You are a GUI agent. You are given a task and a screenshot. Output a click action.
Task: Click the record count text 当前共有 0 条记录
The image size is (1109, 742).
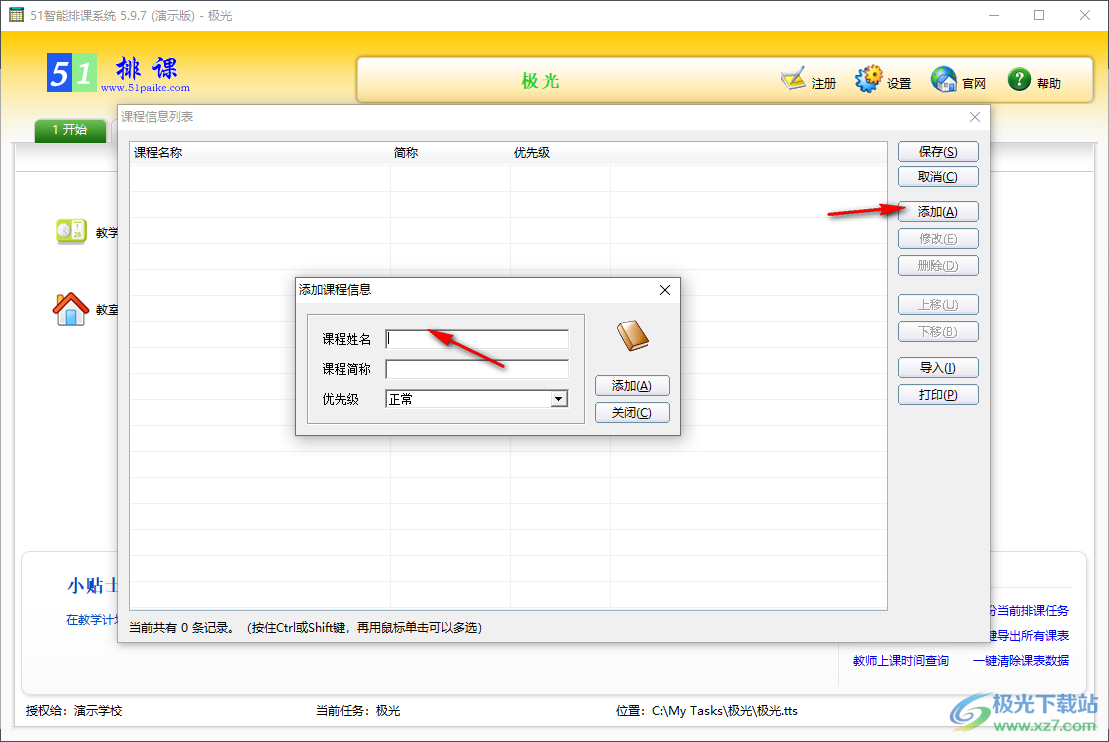click(x=182, y=627)
